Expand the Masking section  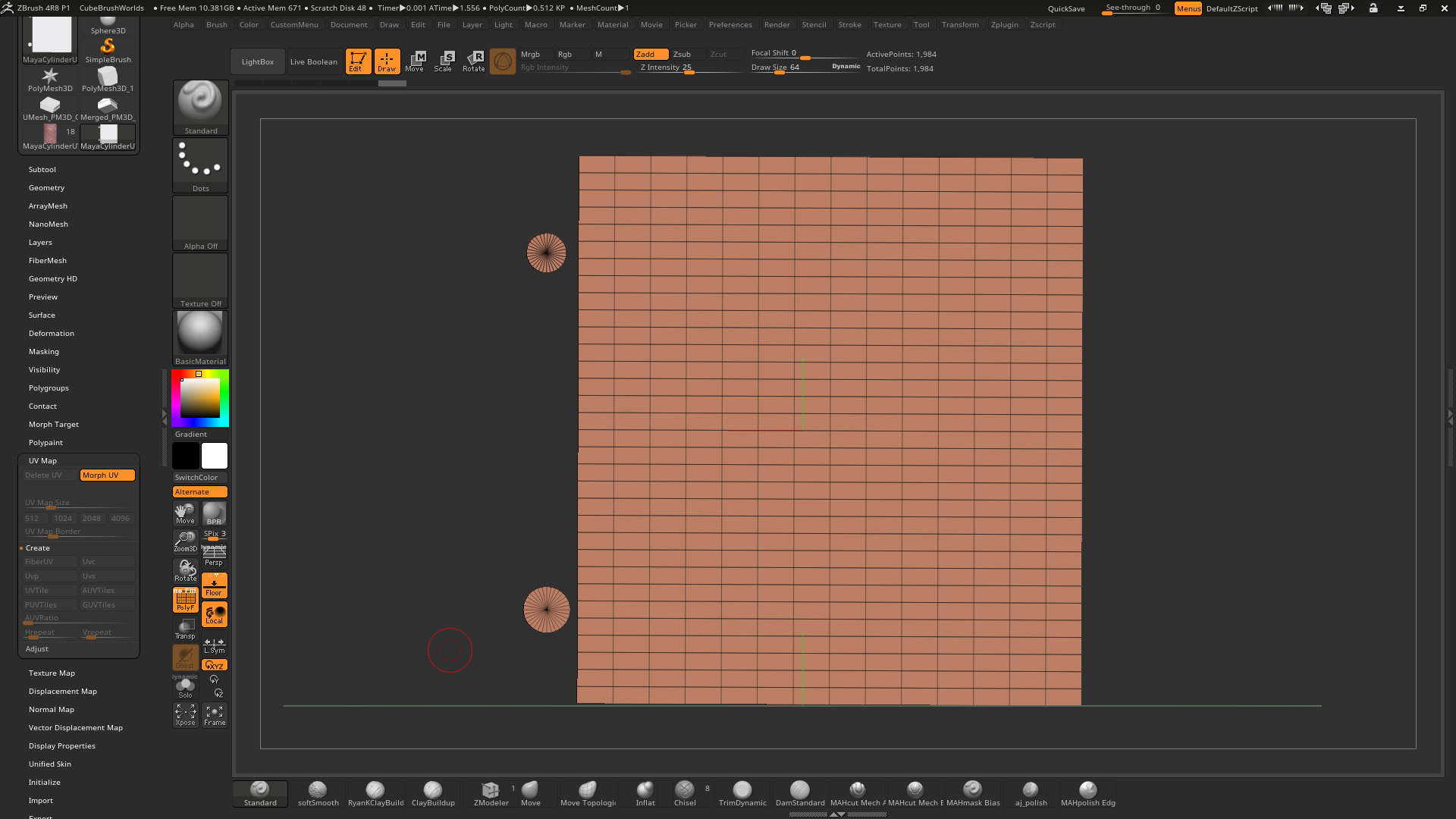pyautogui.click(x=44, y=351)
